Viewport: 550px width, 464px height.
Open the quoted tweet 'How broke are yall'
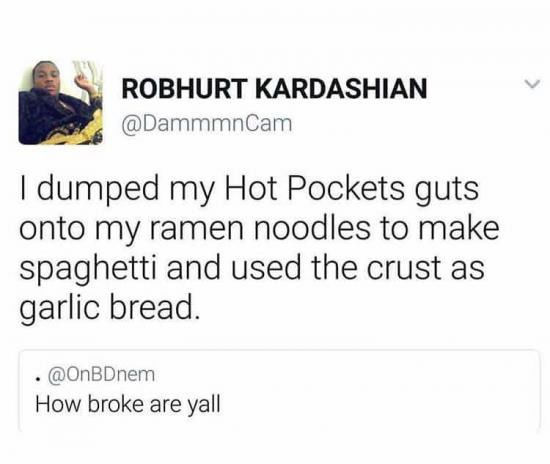[x=128, y=404]
